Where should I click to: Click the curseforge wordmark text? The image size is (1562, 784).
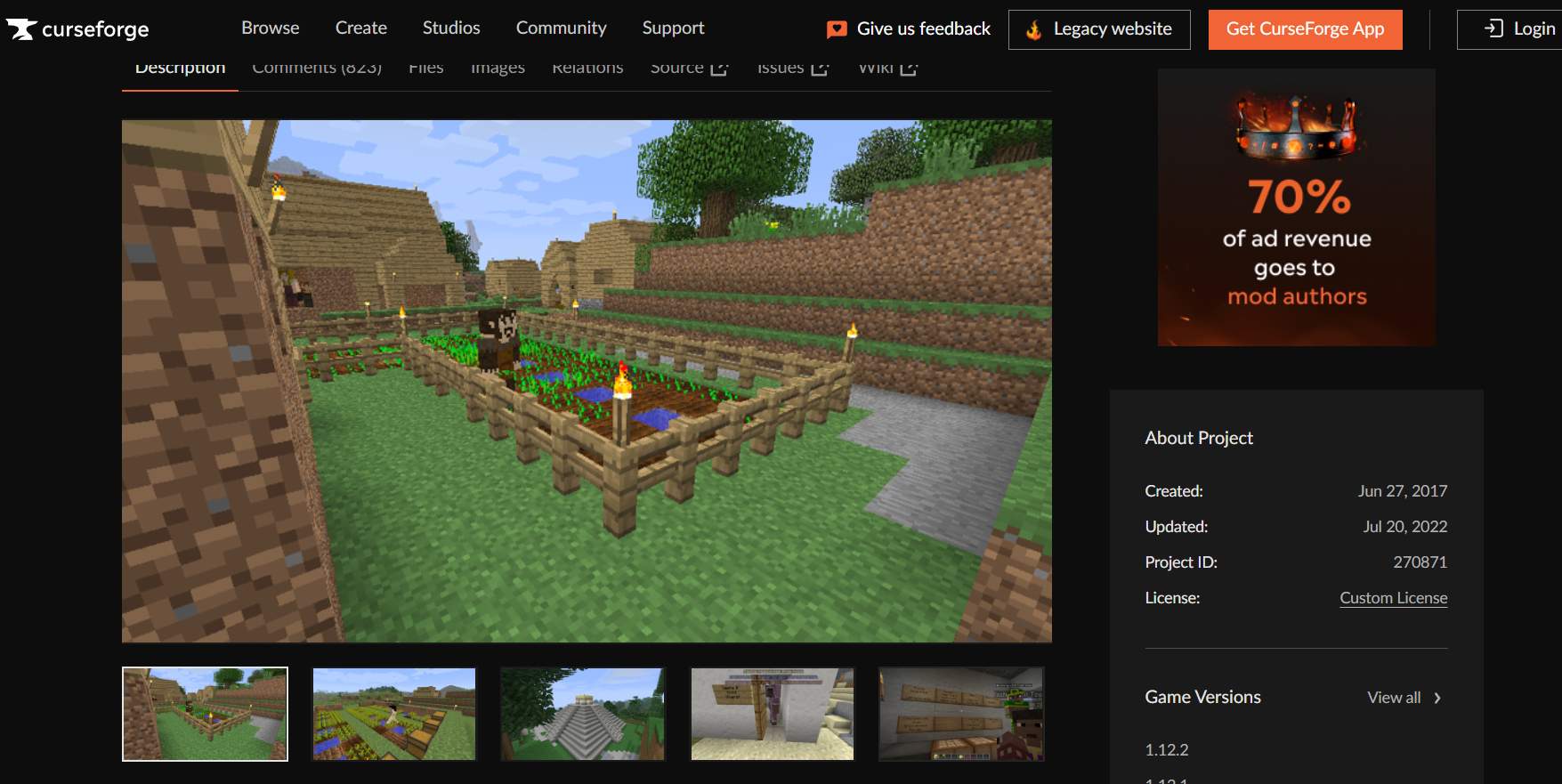pyautogui.click(x=95, y=29)
